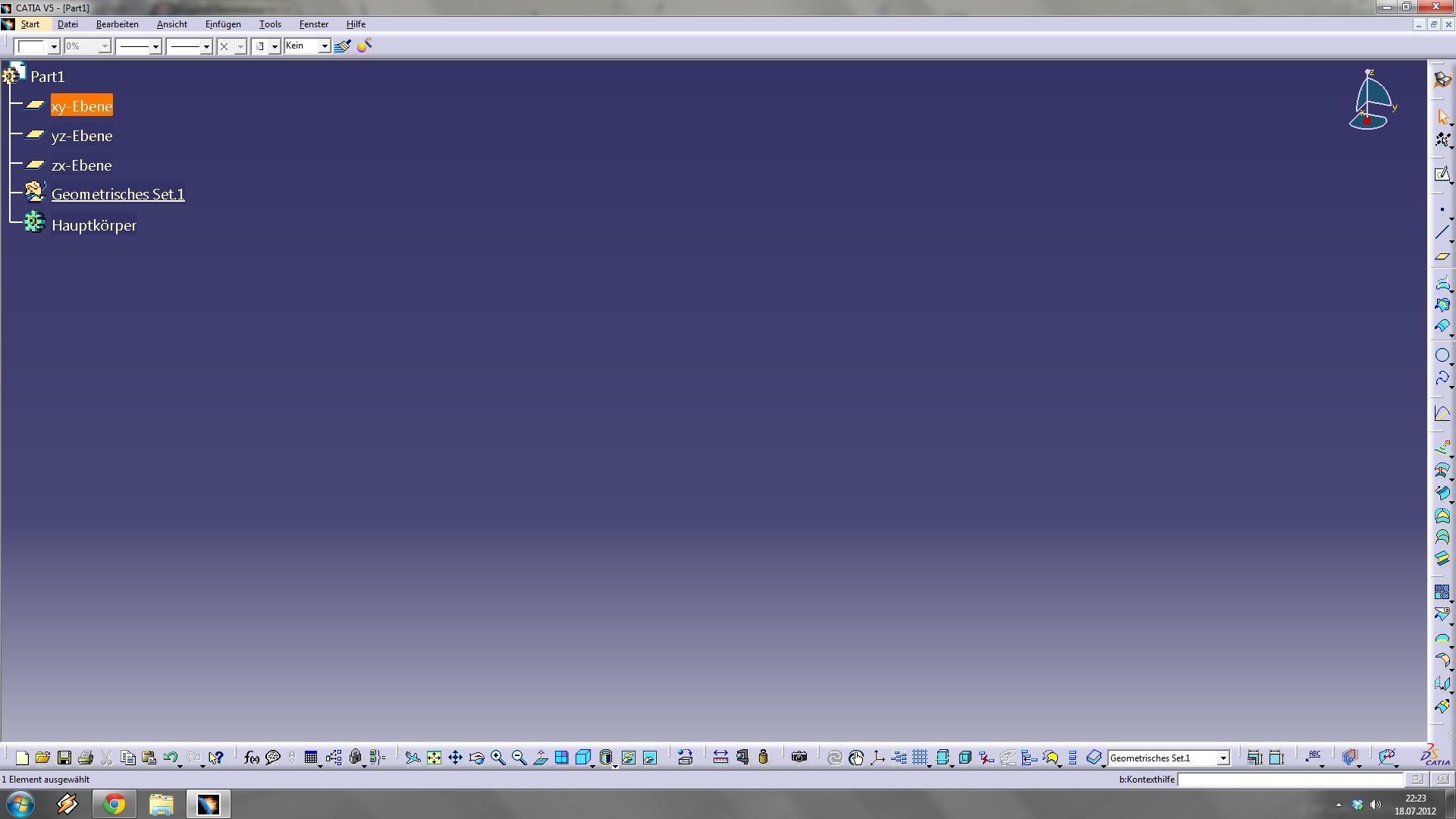Open Windows Start orb

tap(20, 804)
